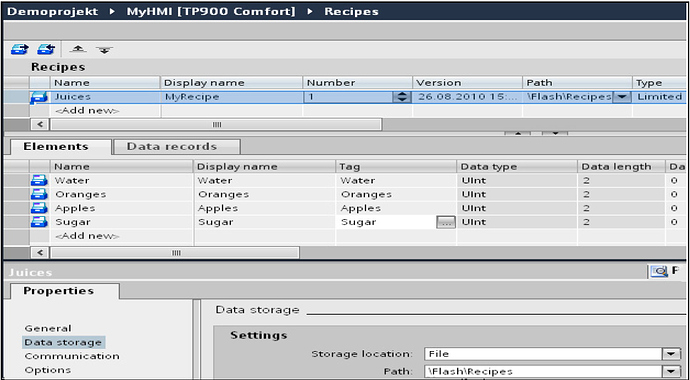Open the Storage location dropdown
690x380 pixels.
(x=671, y=354)
